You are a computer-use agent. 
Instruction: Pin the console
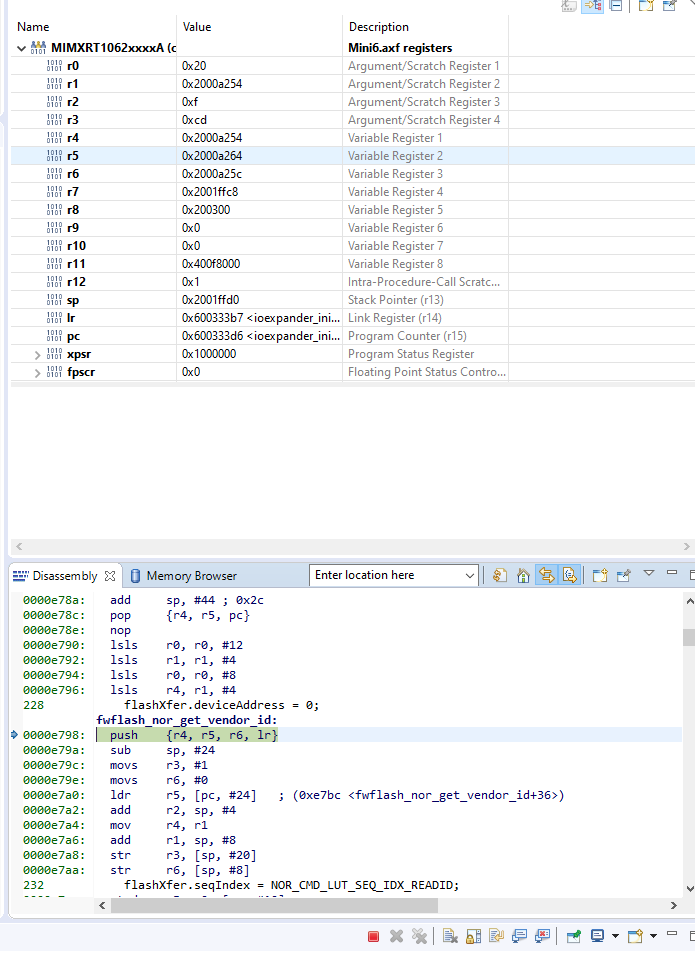pyautogui.click(x=573, y=937)
